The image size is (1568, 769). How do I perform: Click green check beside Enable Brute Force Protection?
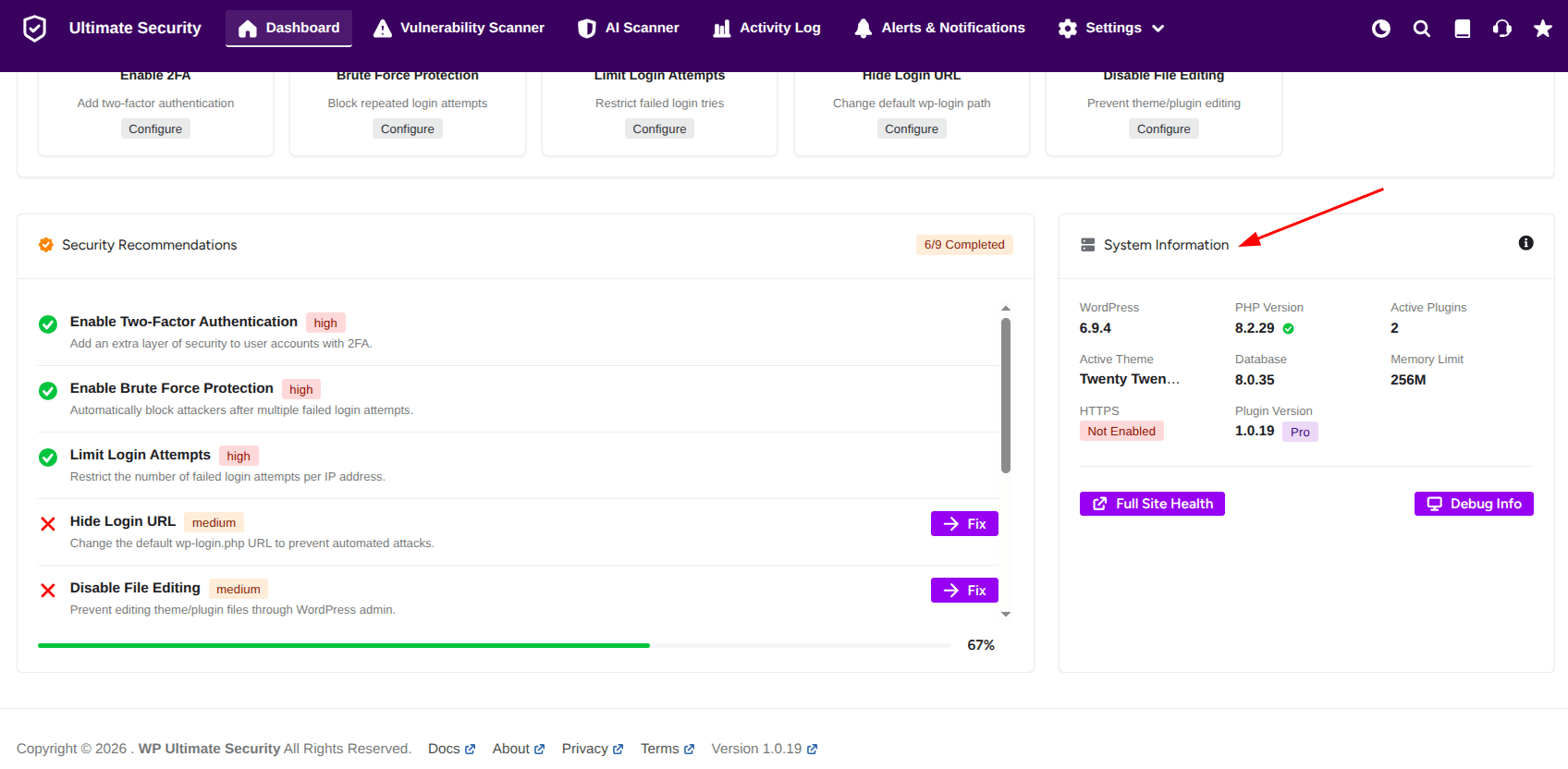tap(48, 391)
